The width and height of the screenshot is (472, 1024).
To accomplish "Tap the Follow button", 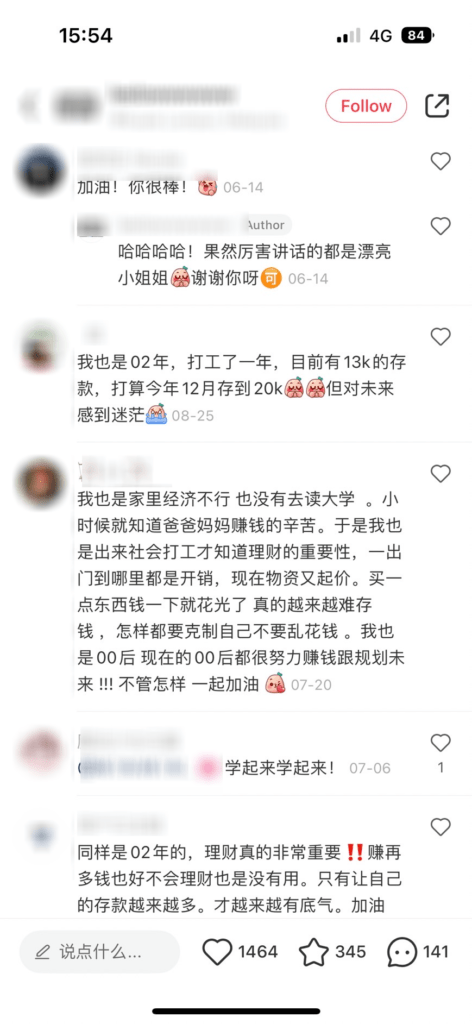I will pos(366,106).
